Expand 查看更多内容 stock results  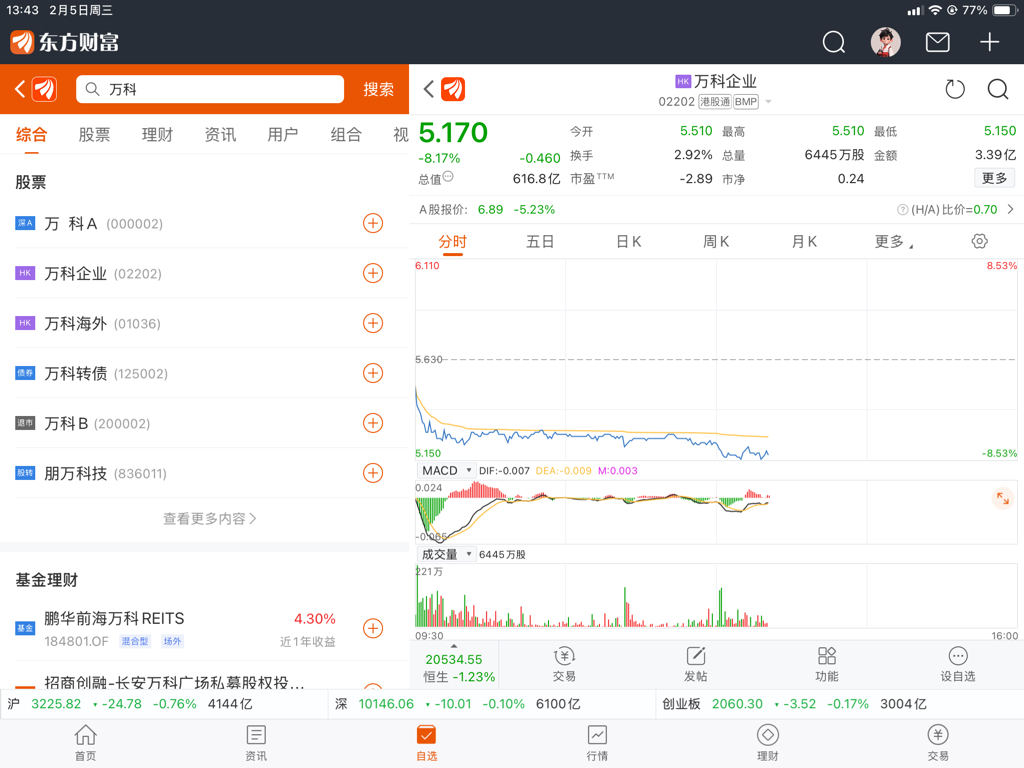(x=210, y=519)
